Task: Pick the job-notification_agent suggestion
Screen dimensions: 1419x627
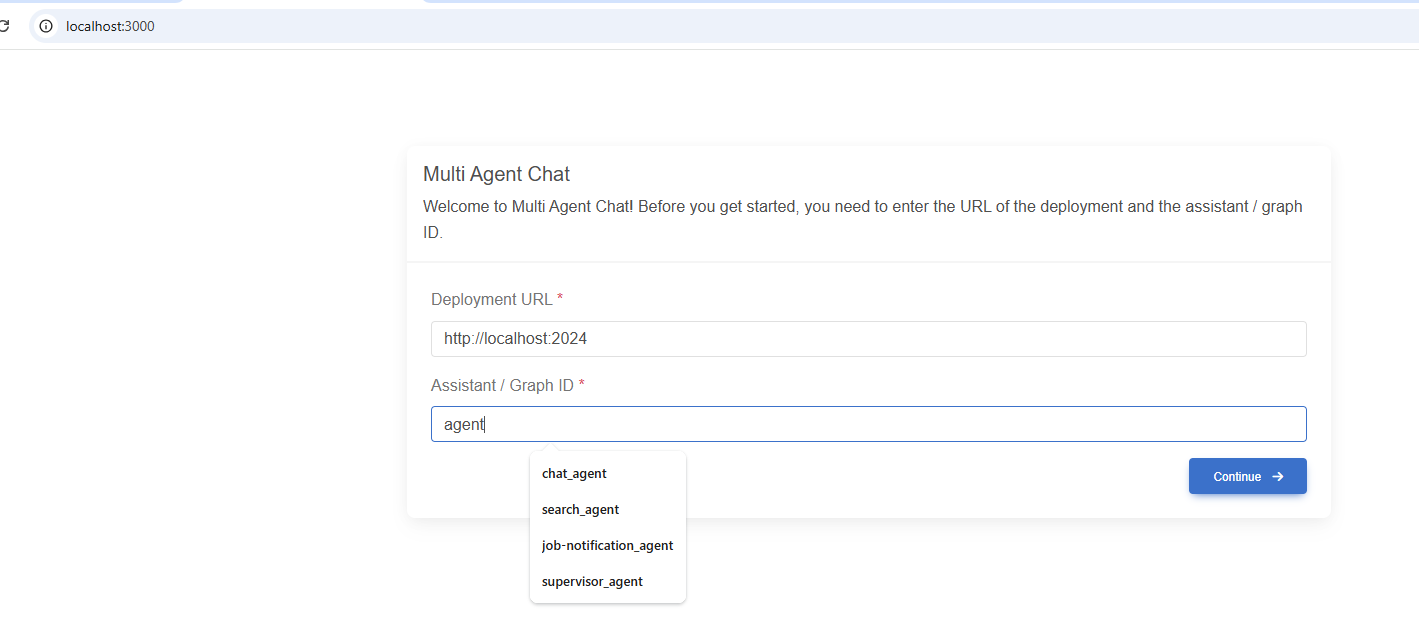Action: (x=608, y=545)
